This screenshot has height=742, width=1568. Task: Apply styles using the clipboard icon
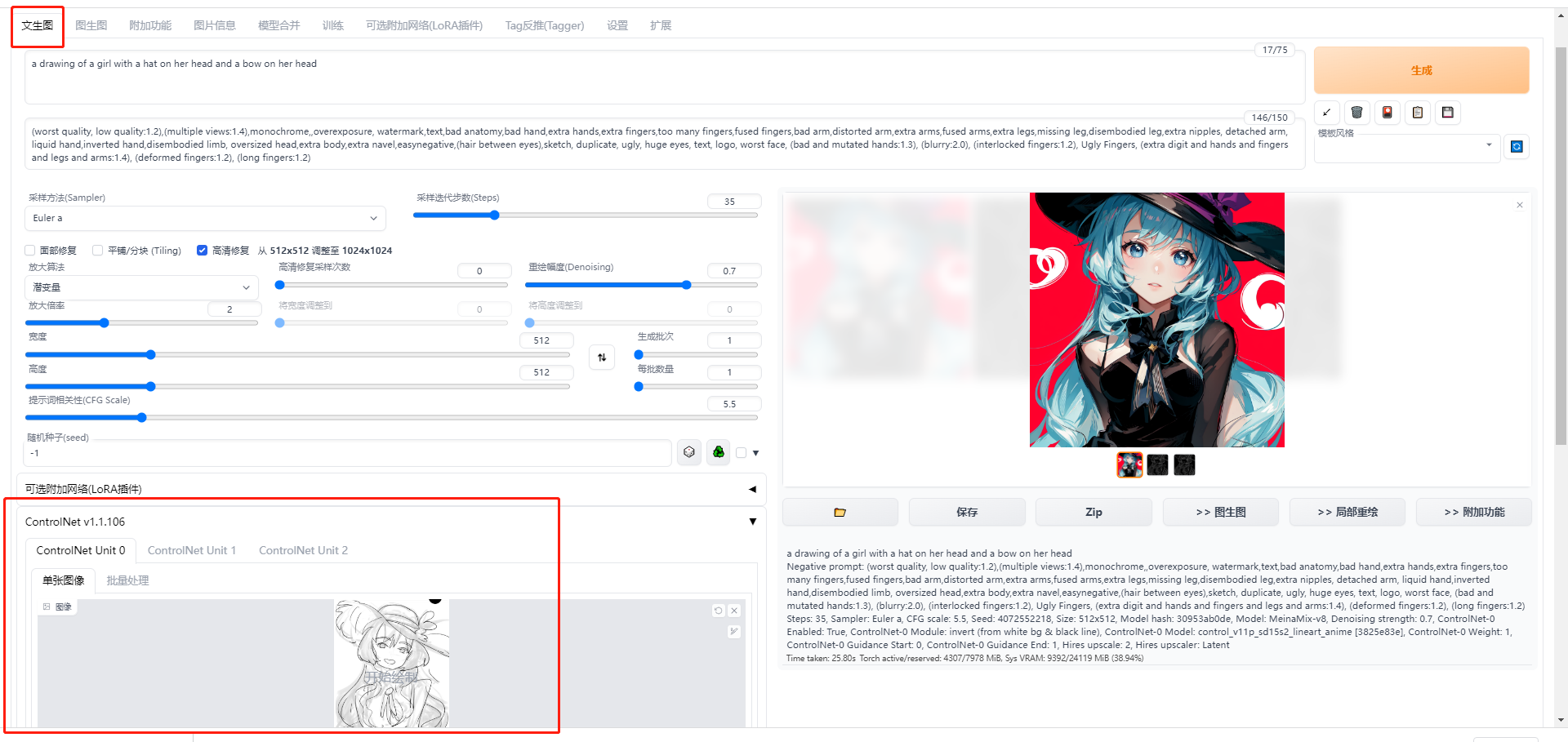coord(1418,113)
